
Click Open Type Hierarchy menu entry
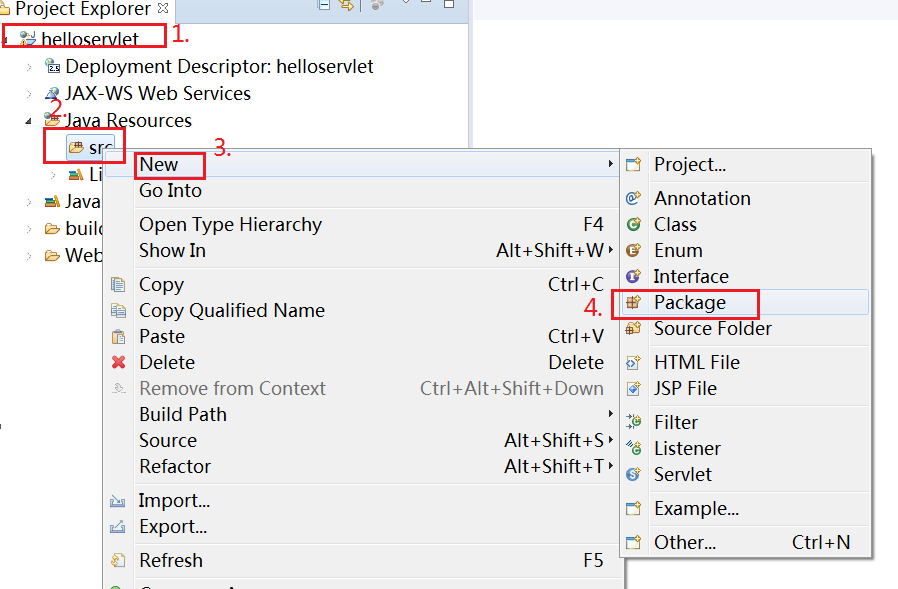click(x=230, y=225)
